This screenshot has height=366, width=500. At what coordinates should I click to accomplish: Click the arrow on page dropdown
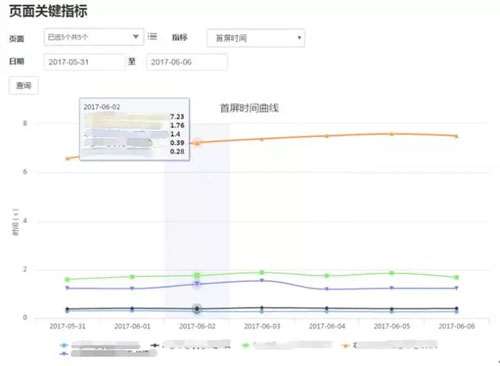[136, 36]
